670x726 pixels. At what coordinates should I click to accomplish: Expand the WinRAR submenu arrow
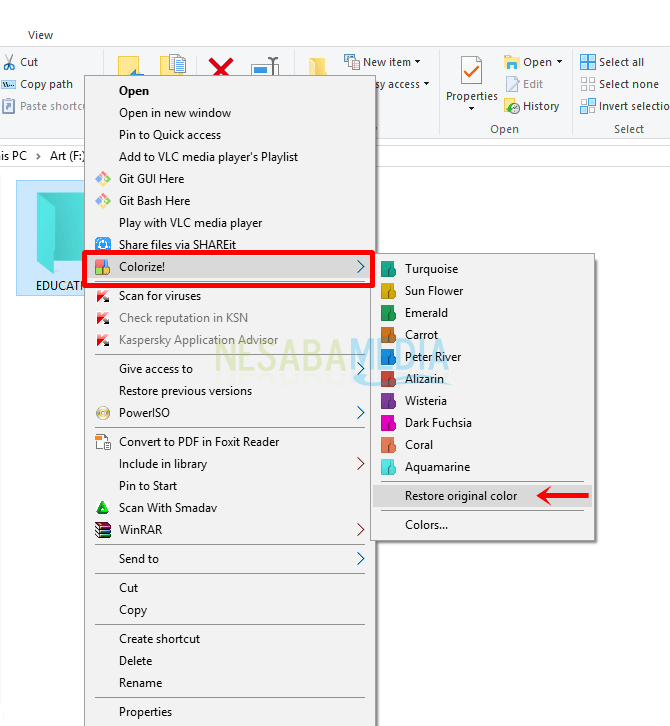tap(361, 529)
